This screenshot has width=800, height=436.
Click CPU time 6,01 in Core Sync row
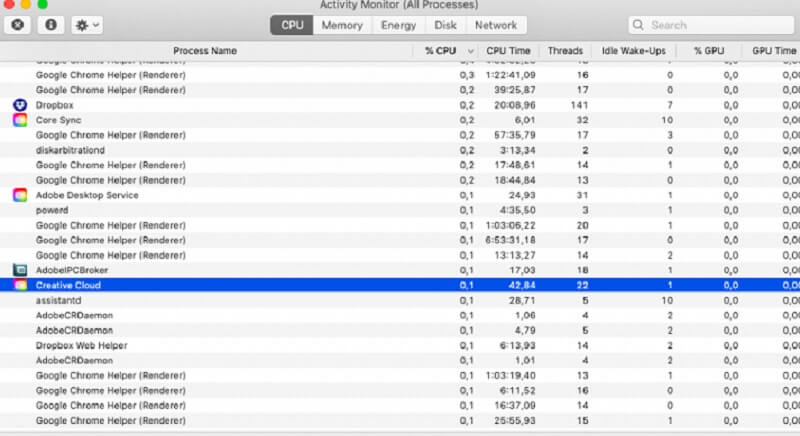525,120
